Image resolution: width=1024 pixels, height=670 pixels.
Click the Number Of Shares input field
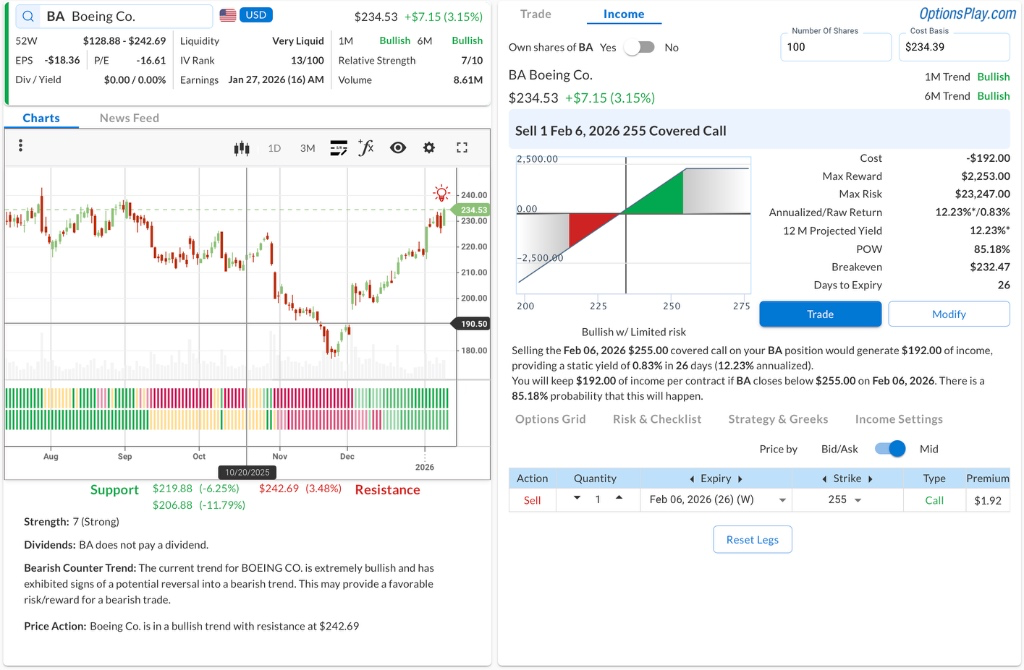[x=835, y=47]
